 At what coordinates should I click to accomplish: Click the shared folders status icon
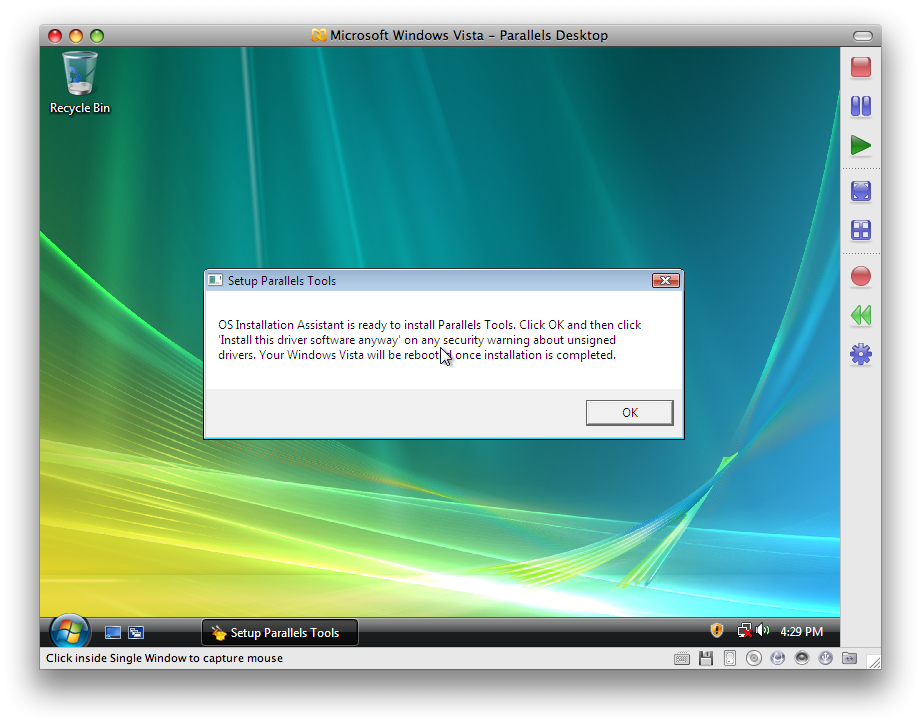pyautogui.click(x=849, y=658)
